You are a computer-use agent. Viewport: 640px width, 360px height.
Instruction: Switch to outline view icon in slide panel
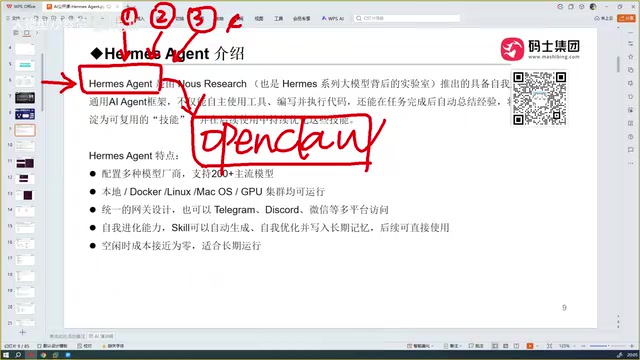(x=16, y=33)
